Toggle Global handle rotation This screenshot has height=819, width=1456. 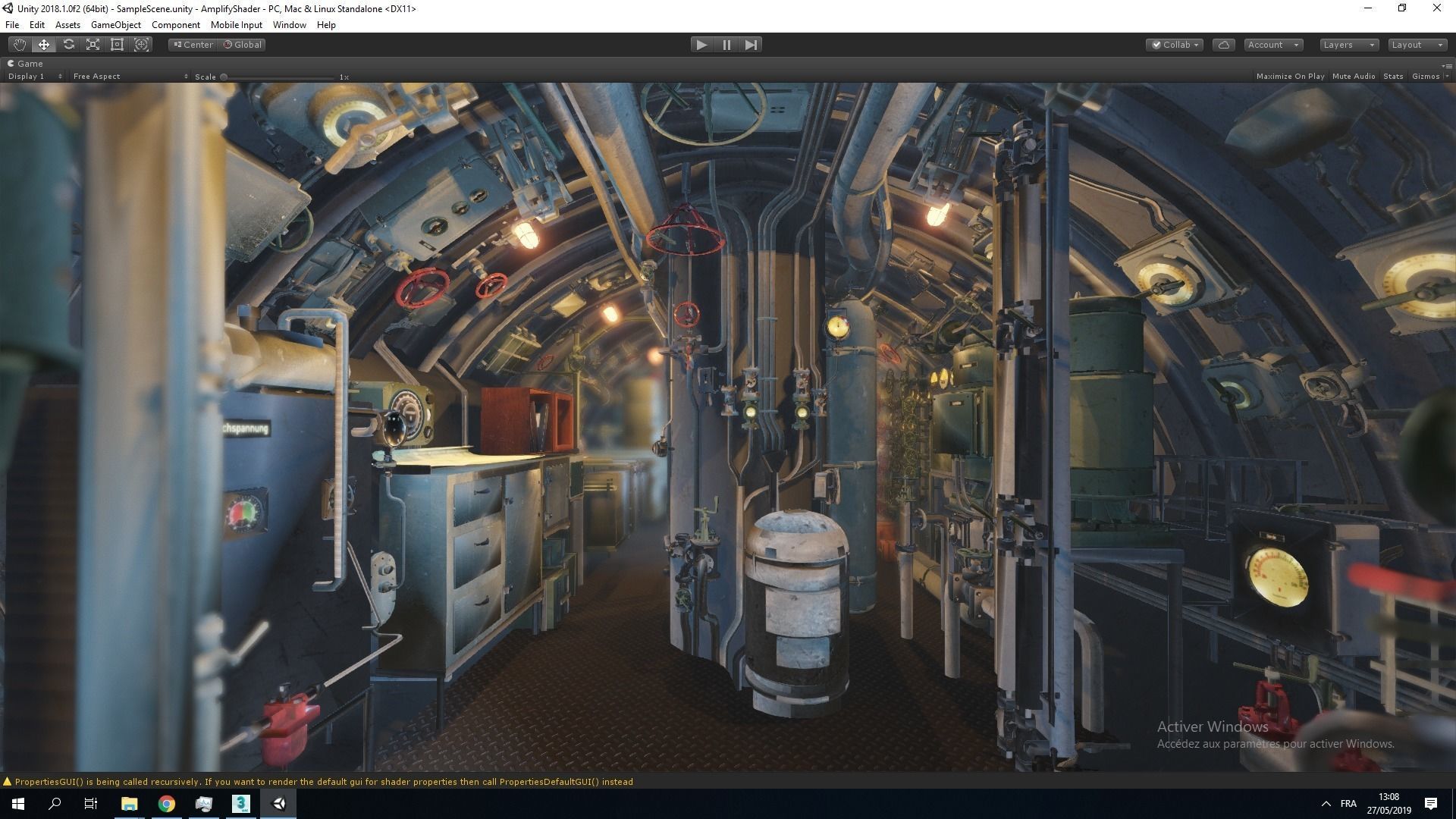coord(243,45)
